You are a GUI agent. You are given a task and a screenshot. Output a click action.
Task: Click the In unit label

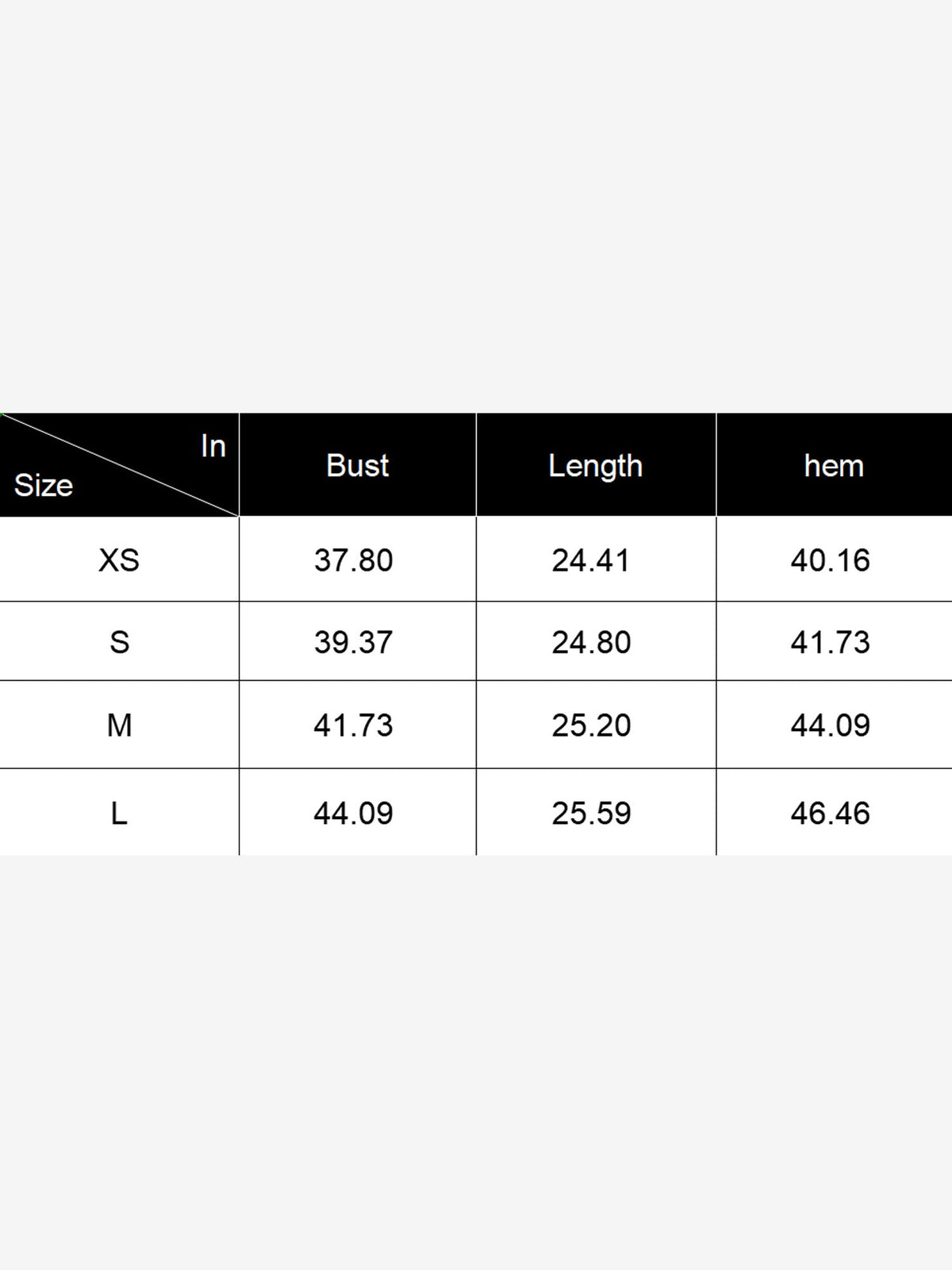pyautogui.click(x=213, y=446)
